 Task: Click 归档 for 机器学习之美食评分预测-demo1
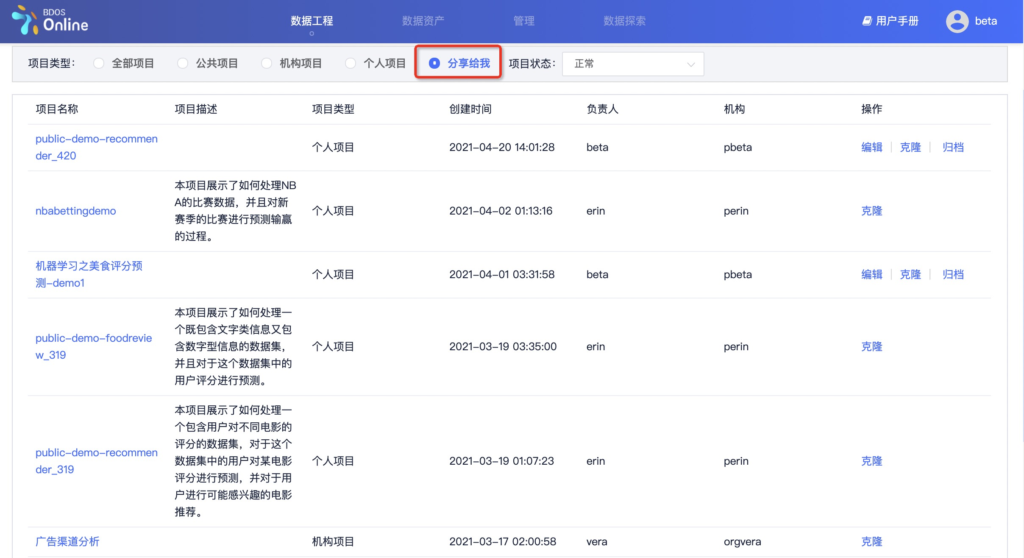click(953, 274)
